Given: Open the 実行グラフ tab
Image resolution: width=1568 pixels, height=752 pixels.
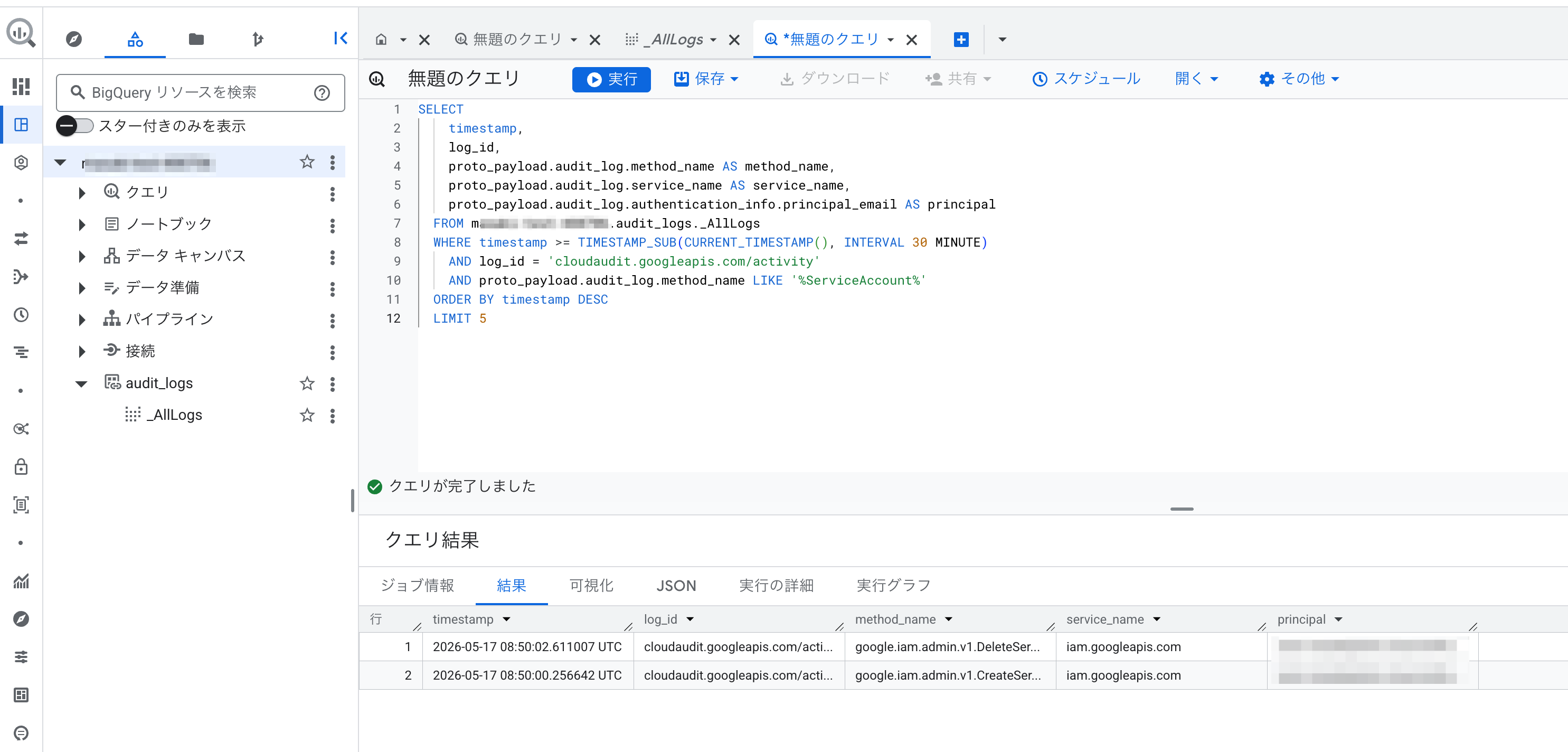Looking at the screenshot, I should click(894, 586).
